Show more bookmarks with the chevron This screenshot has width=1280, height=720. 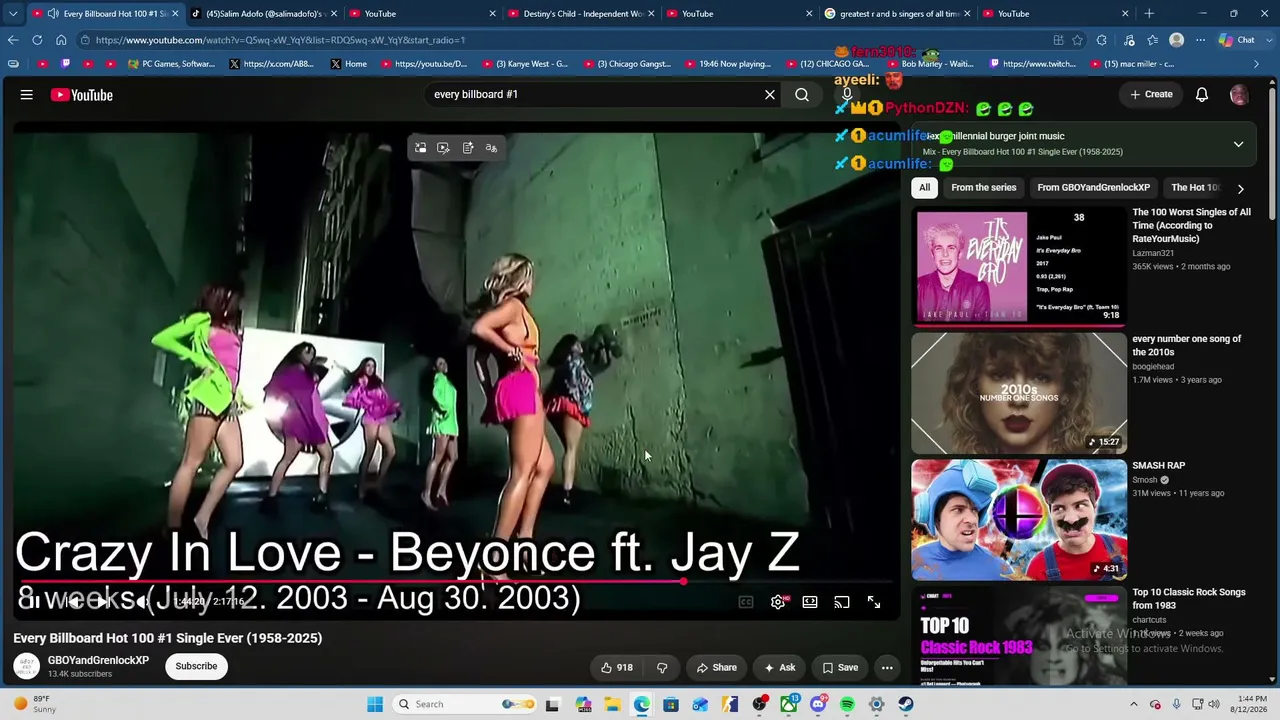point(1256,64)
